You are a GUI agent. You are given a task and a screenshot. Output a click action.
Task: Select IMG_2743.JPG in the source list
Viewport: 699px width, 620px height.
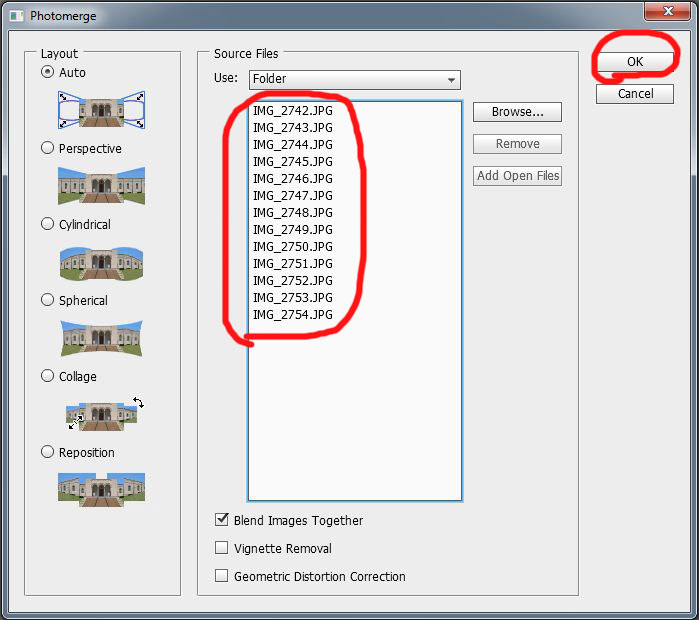pyautogui.click(x=293, y=127)
